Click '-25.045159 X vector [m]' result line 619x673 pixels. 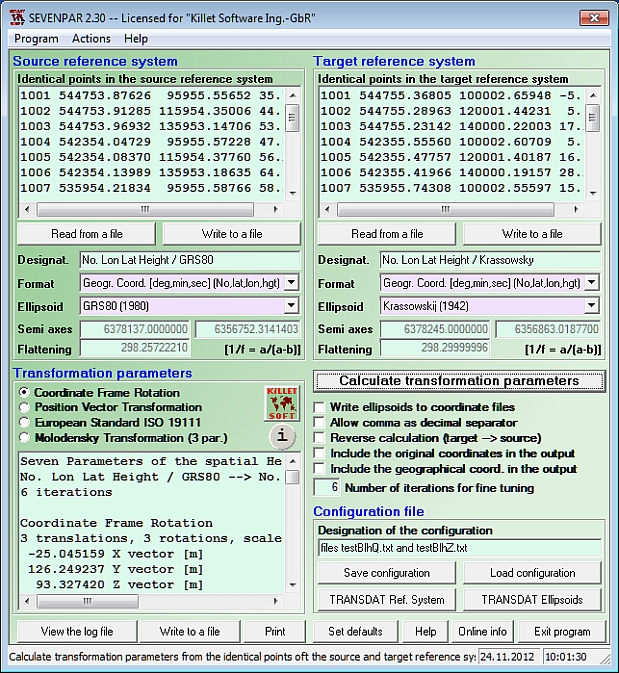pos(115,554)
